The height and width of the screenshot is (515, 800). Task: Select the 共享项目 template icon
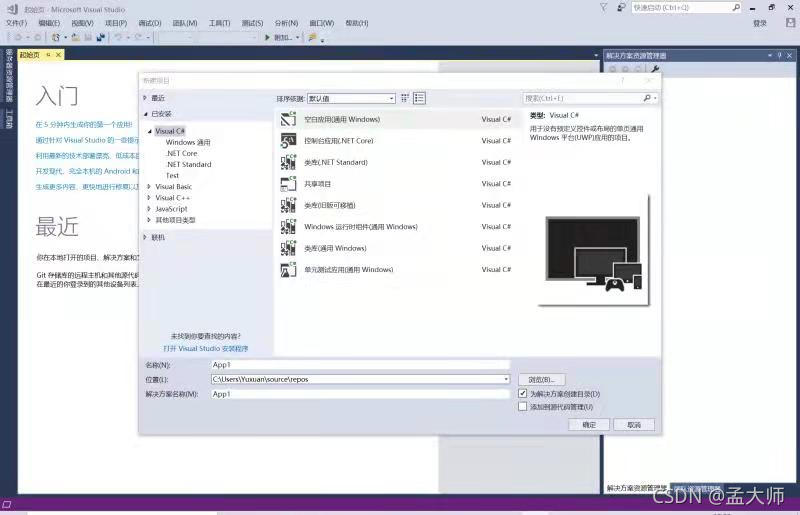tap(288, 183)
